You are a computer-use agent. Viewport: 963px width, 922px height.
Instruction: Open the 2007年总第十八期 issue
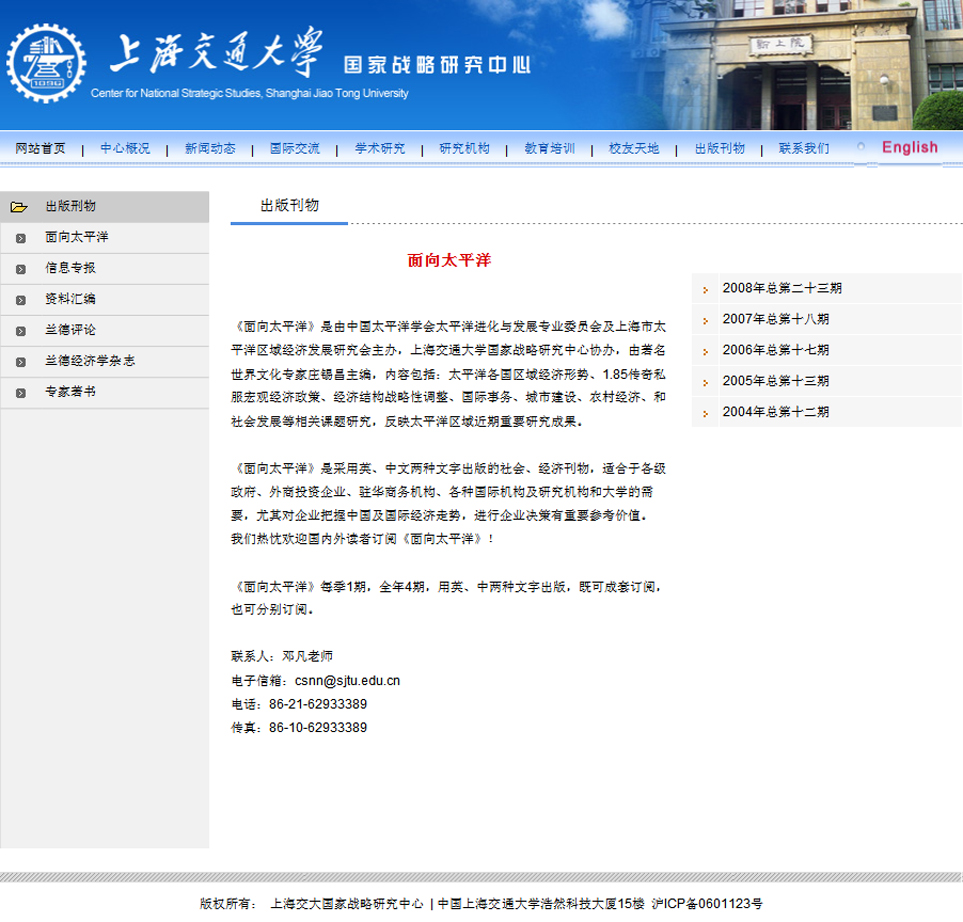(776, 319)
